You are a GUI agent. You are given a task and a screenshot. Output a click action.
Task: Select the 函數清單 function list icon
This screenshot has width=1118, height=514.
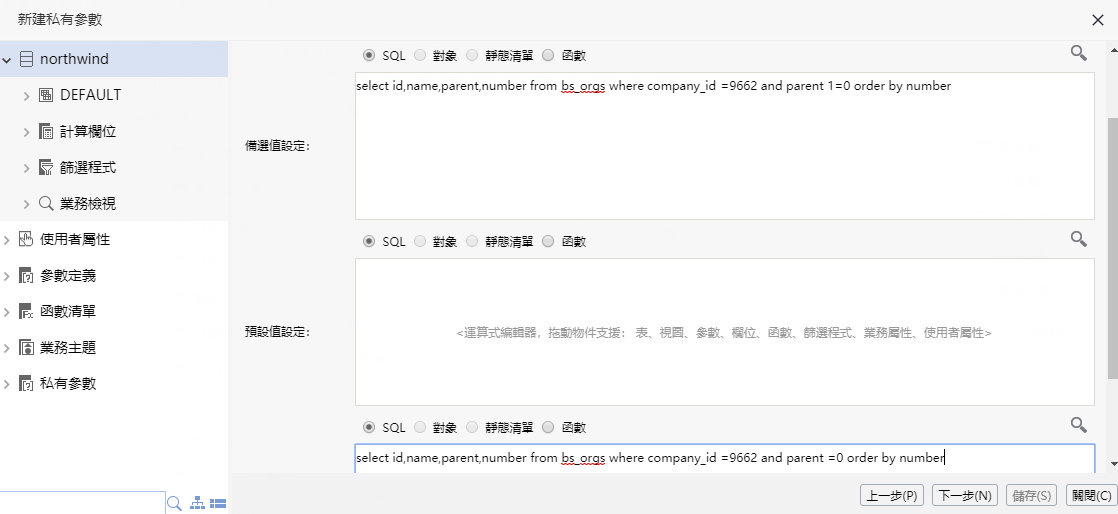(27, 312)
